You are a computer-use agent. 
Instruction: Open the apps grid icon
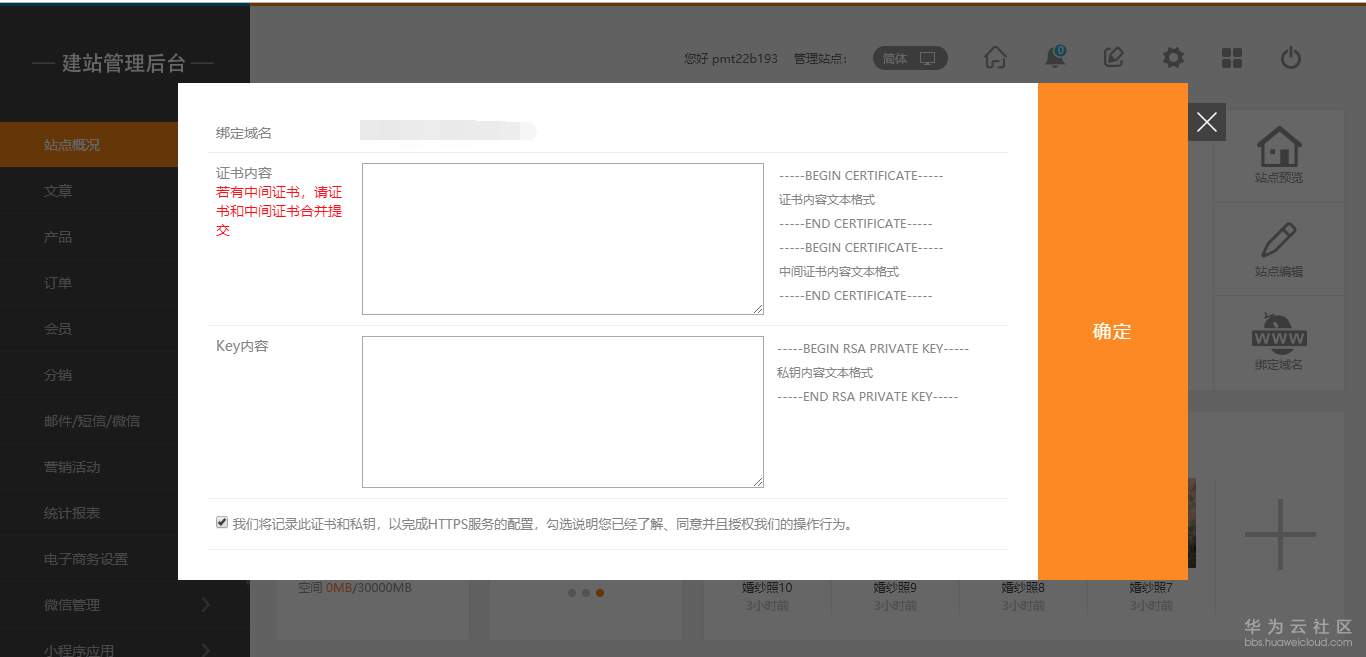1231,57
